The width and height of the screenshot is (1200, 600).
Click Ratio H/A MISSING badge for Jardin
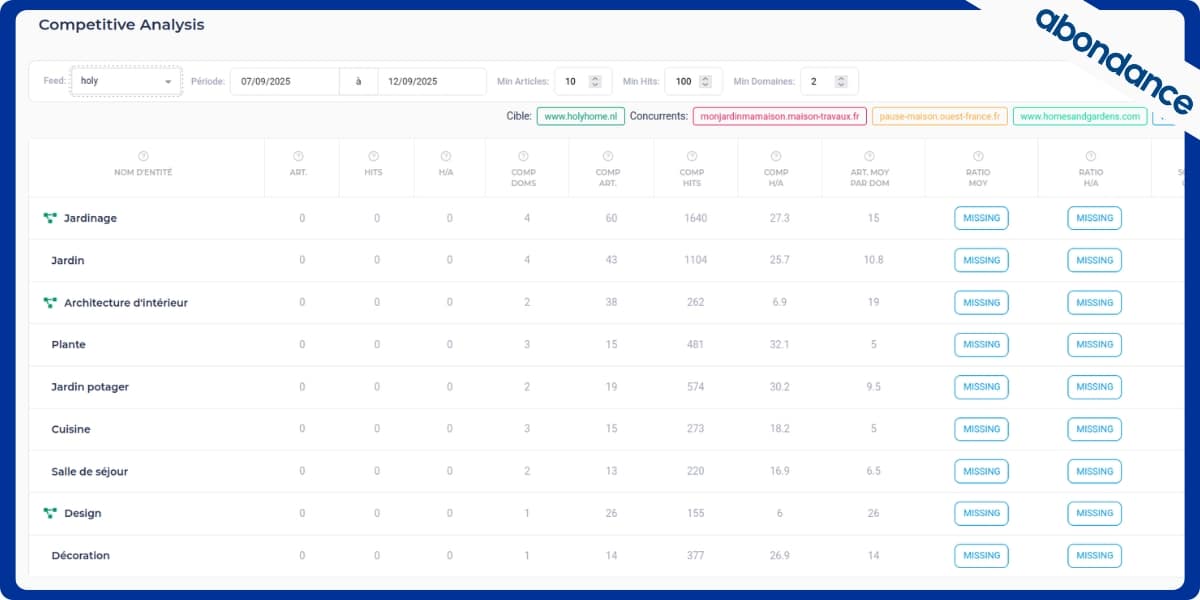tap(1094, 260)
